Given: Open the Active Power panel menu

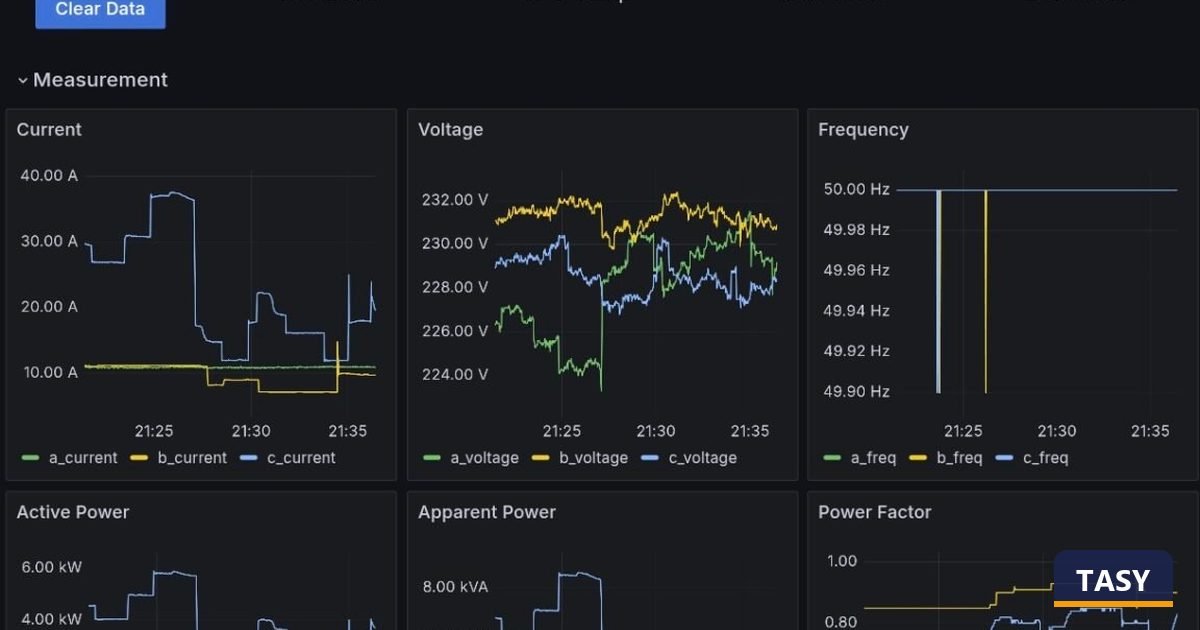Looking at the screenshot, I should tap(73, 512).
